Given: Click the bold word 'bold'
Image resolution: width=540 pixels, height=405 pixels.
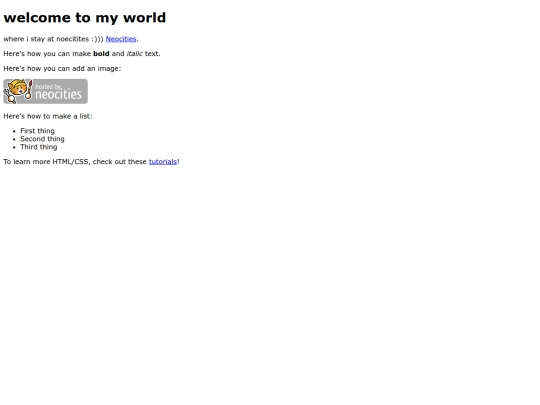Looking at the screenshot, I should tap(101, 54).
